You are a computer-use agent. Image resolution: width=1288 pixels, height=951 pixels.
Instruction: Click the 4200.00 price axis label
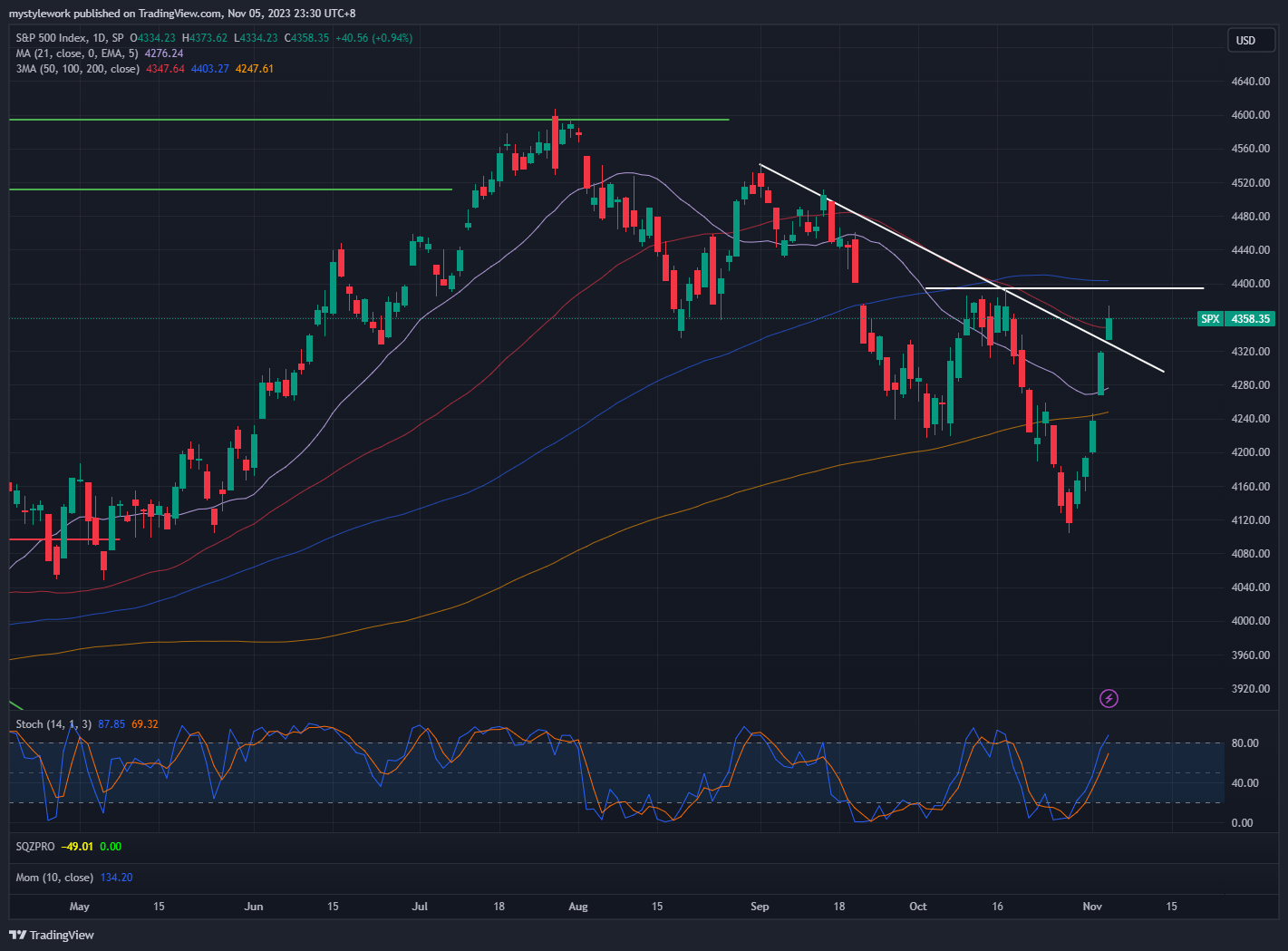1250,452
